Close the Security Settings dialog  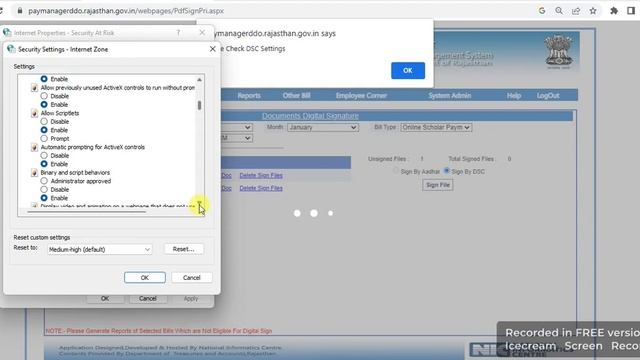pyautogui.click(x=212, y=49)
